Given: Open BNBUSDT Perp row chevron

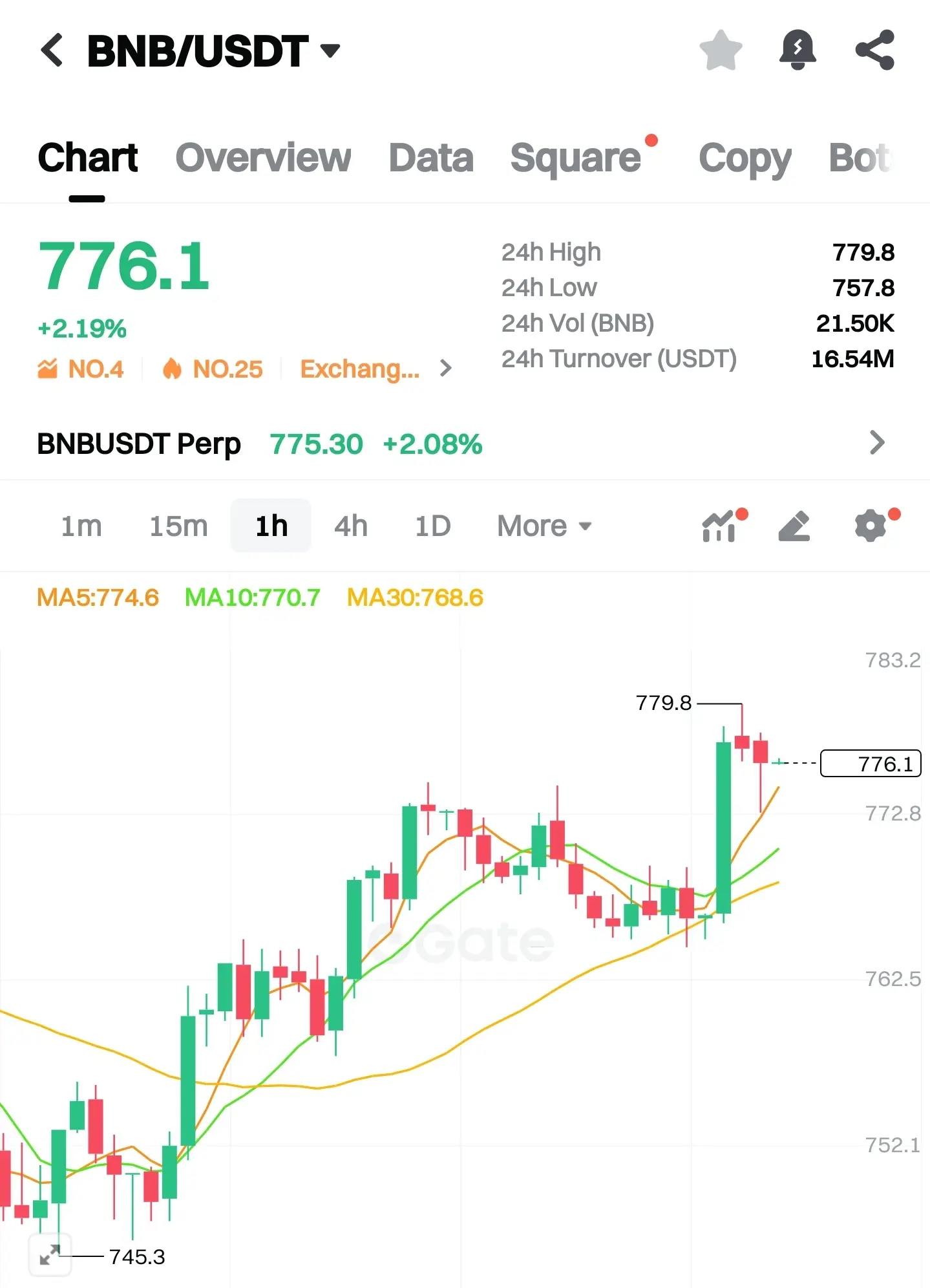Looking at the screenshot, I should point(877,443).
